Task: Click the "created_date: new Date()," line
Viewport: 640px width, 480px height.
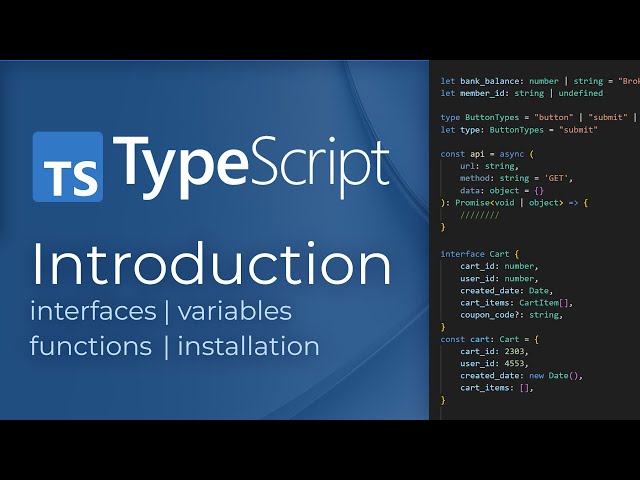Action: click(x=521, y=376)
